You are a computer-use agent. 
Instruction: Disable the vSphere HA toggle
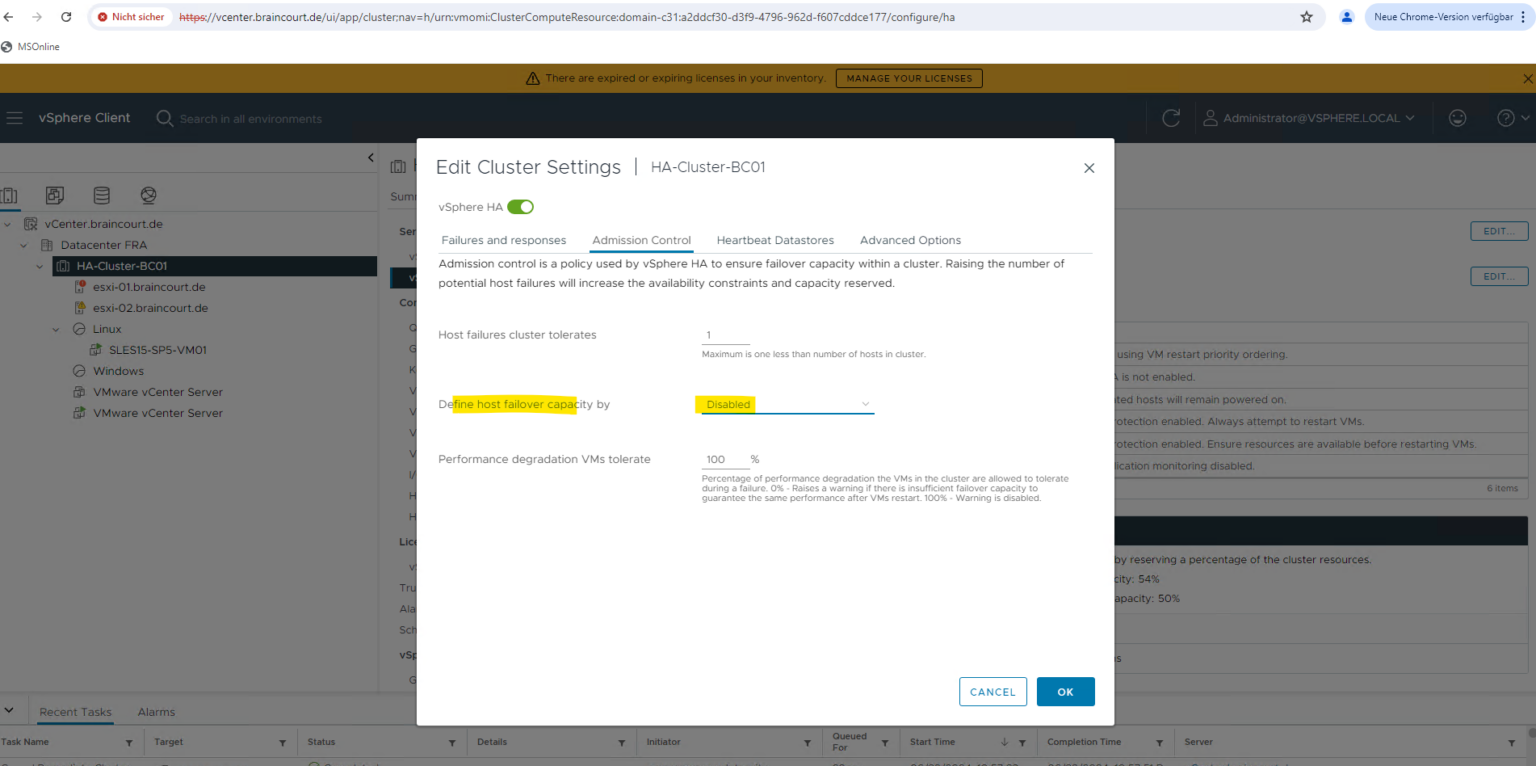520,206
